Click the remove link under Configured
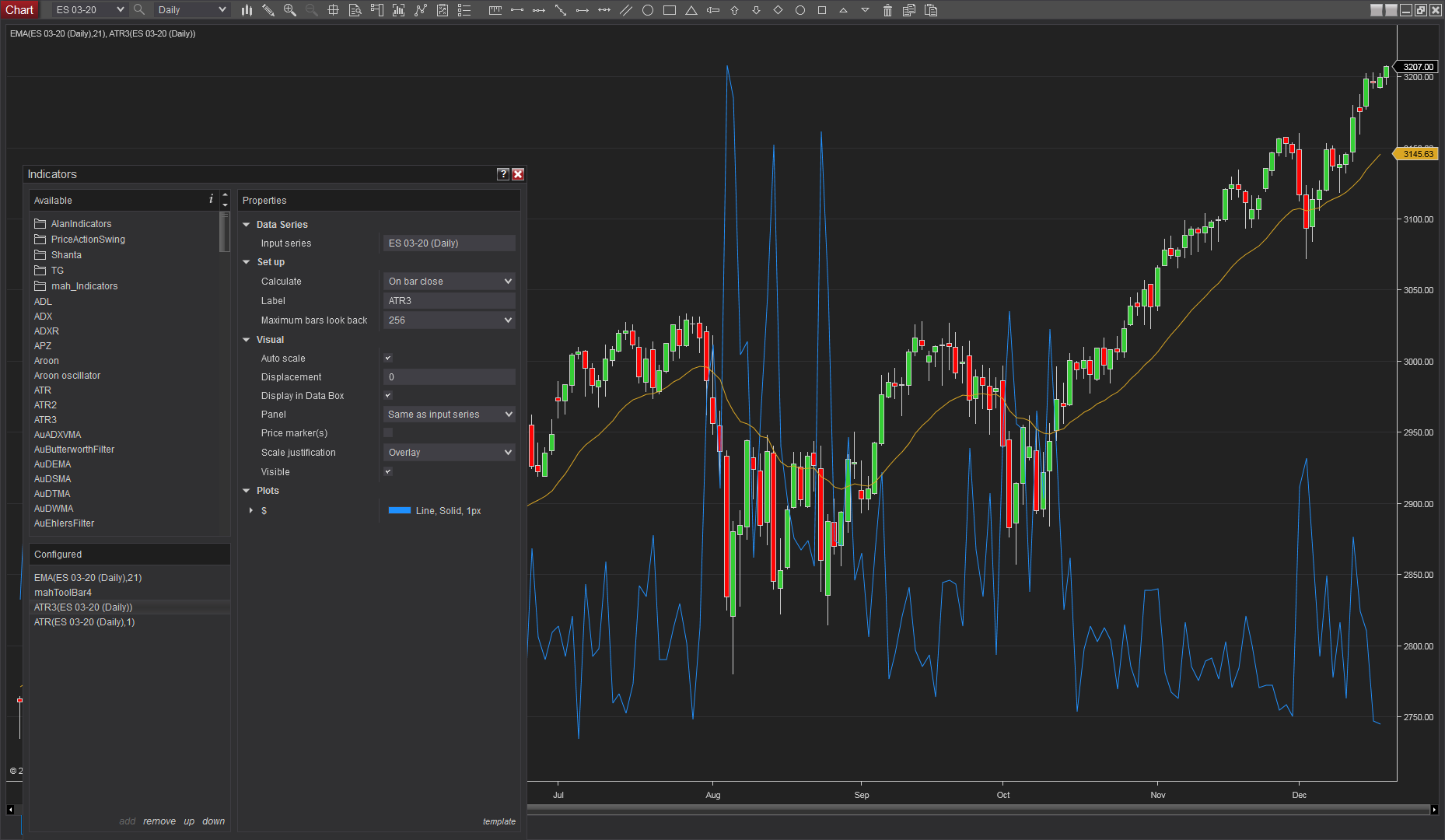 coord(159,821)
